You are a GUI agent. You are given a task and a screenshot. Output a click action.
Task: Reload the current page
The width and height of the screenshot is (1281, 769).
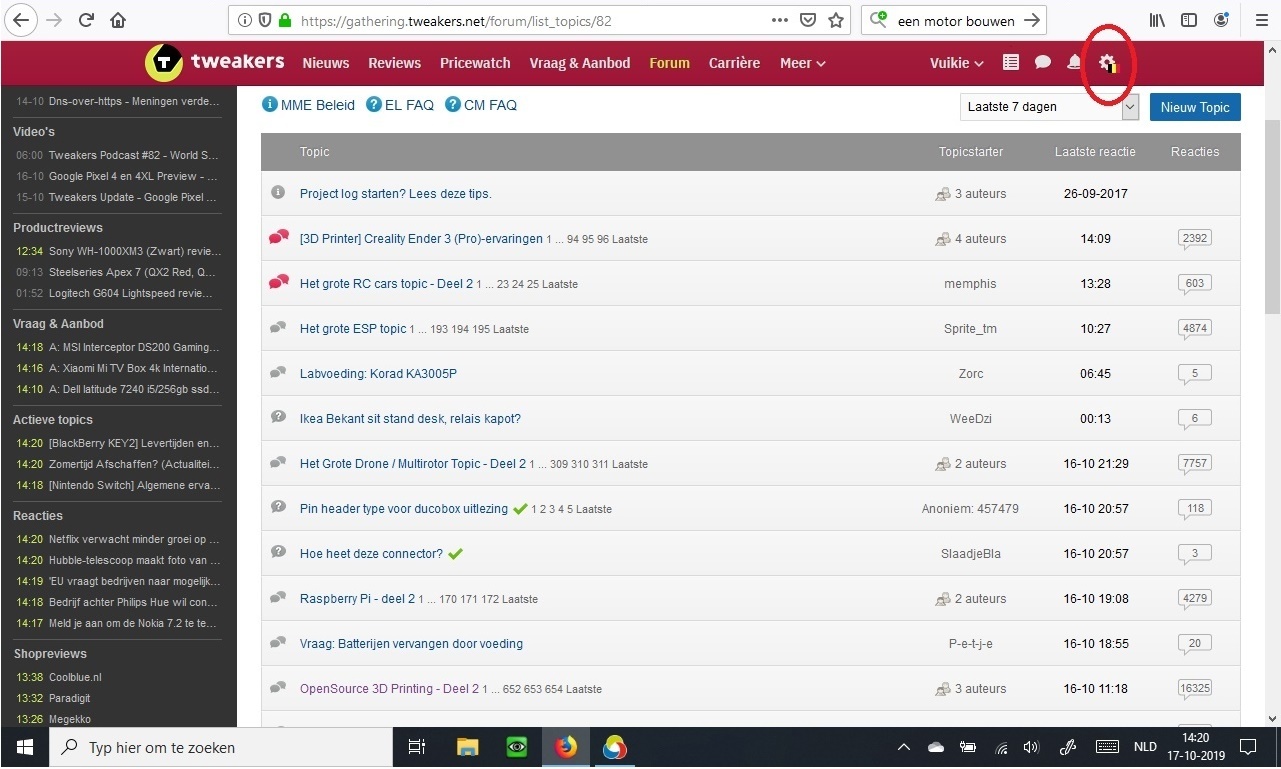[86, 20]
